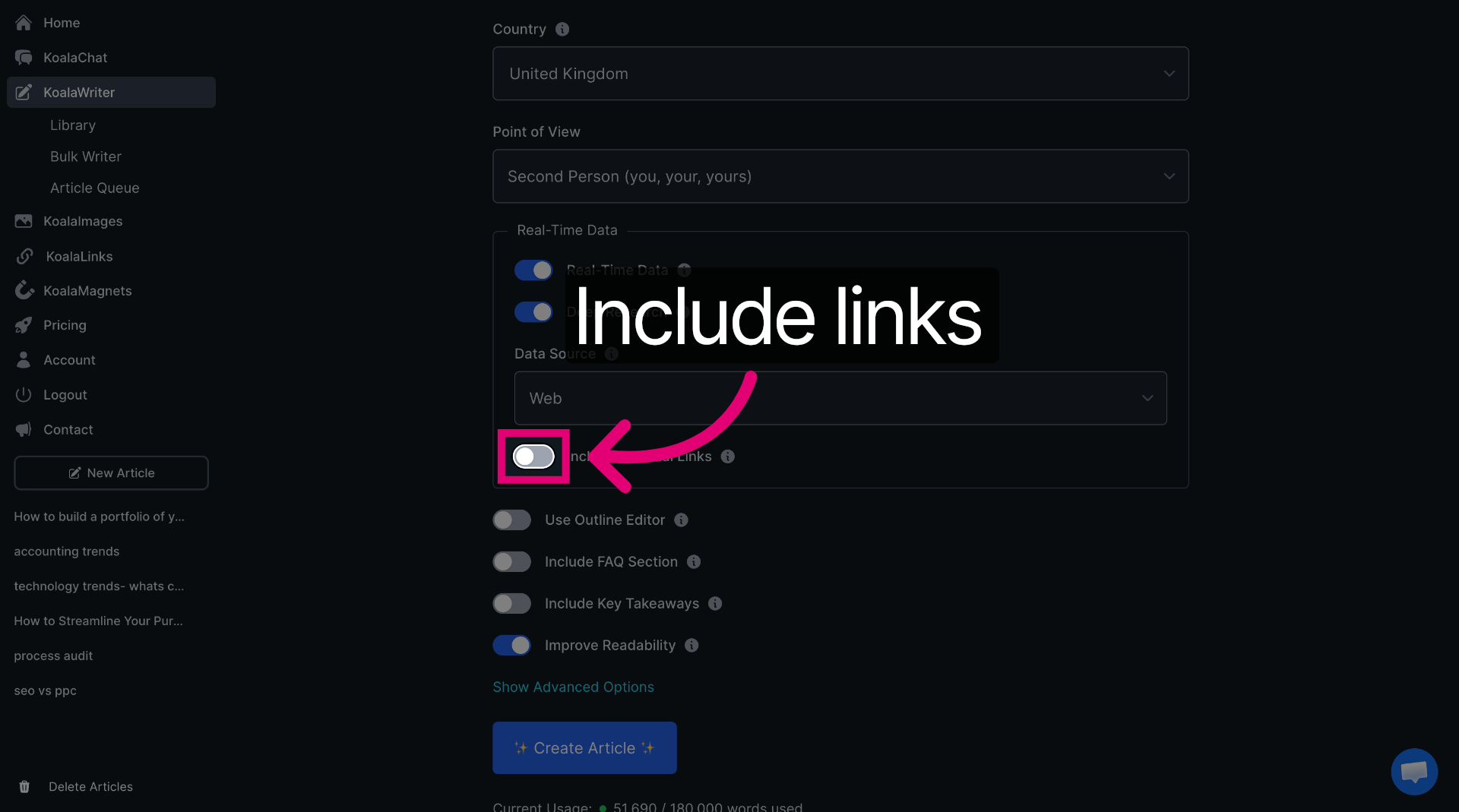Select the KoalaLinks sidebar label
The image size is (1459, 812).
79,257
